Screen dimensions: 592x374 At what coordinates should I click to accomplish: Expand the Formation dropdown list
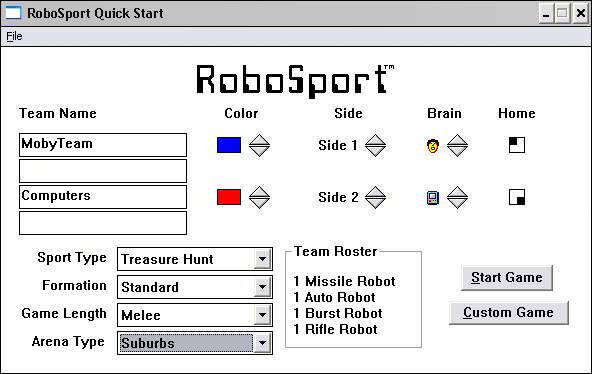click(262, 287)
